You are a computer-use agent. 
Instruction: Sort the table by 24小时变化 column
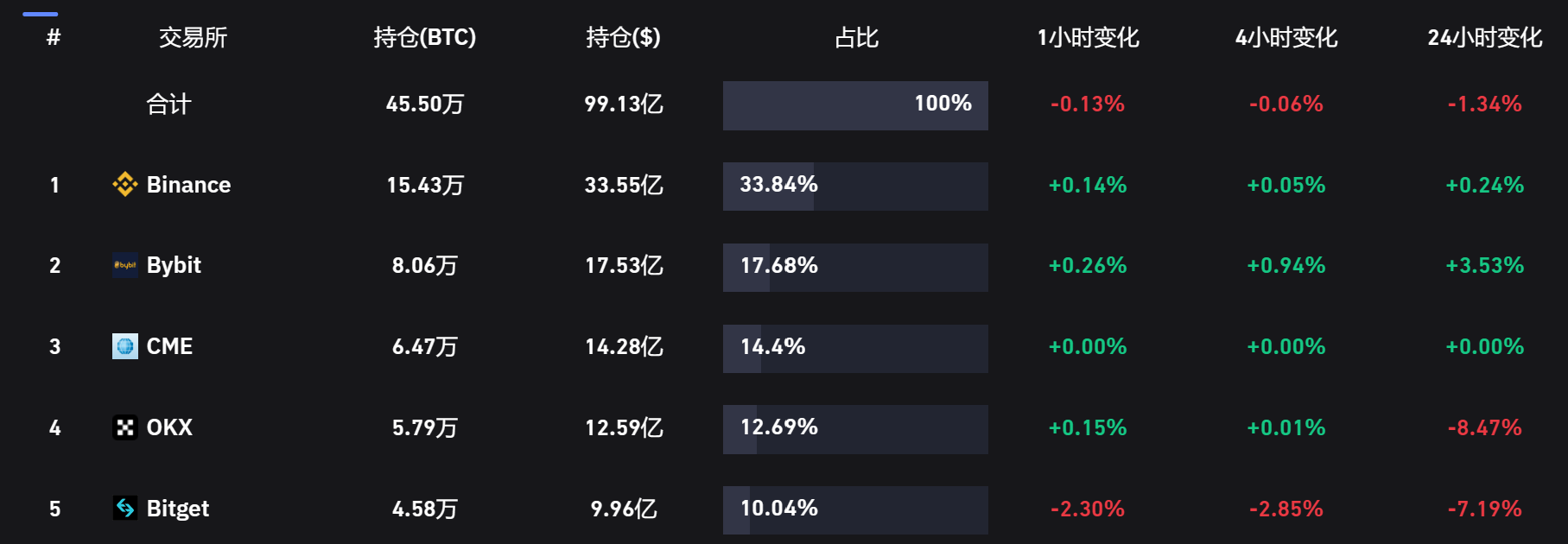[1484, 37]
